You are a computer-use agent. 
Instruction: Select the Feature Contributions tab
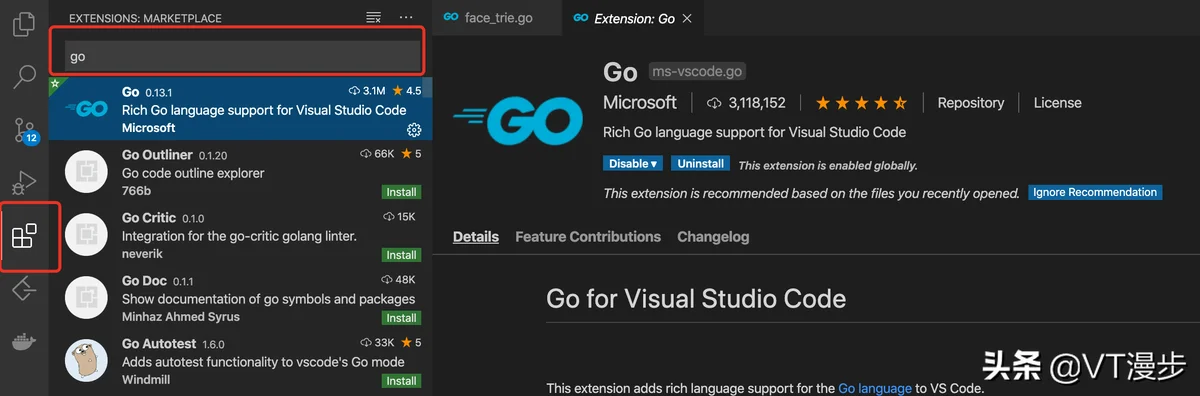tap(588, 237)
